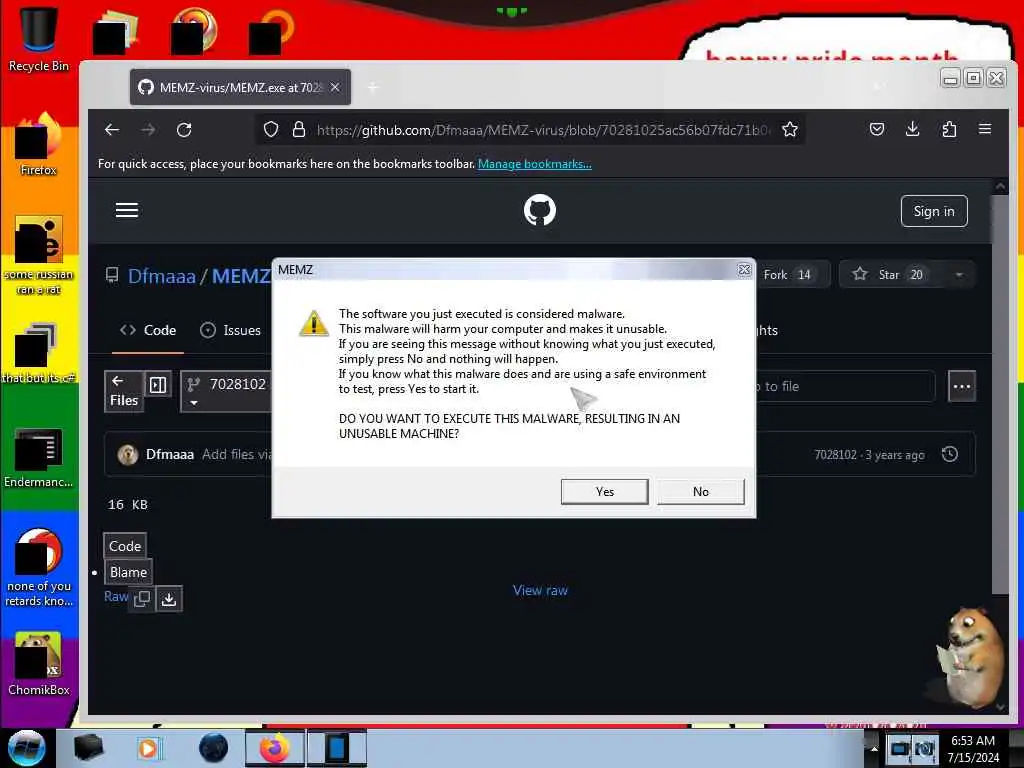
Task: Switch to the Issues tab
Action: point(231,330)
